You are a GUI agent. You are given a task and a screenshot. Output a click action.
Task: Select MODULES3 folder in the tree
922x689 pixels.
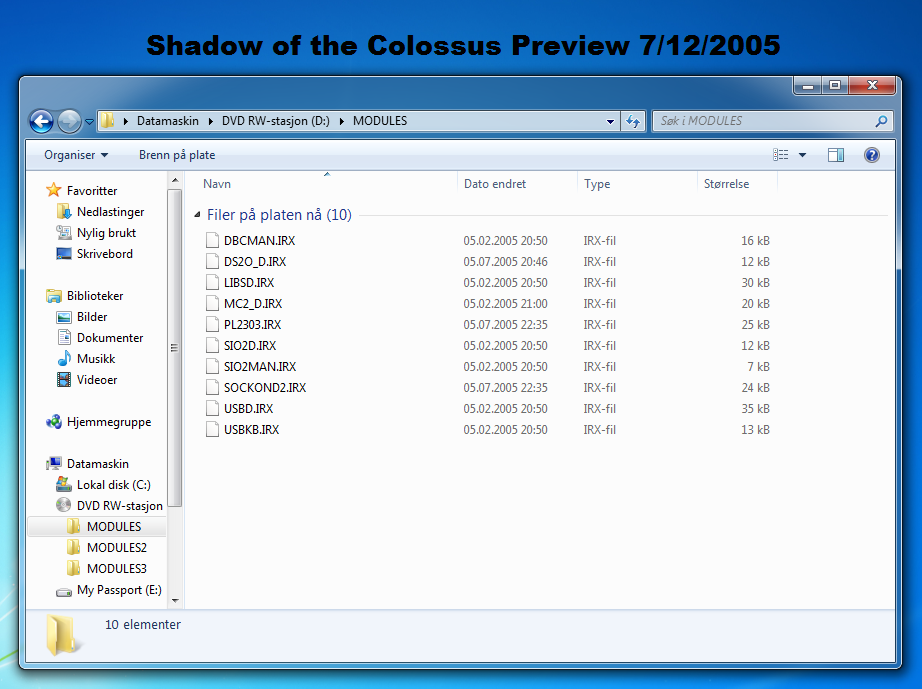(x=116, y=569)
